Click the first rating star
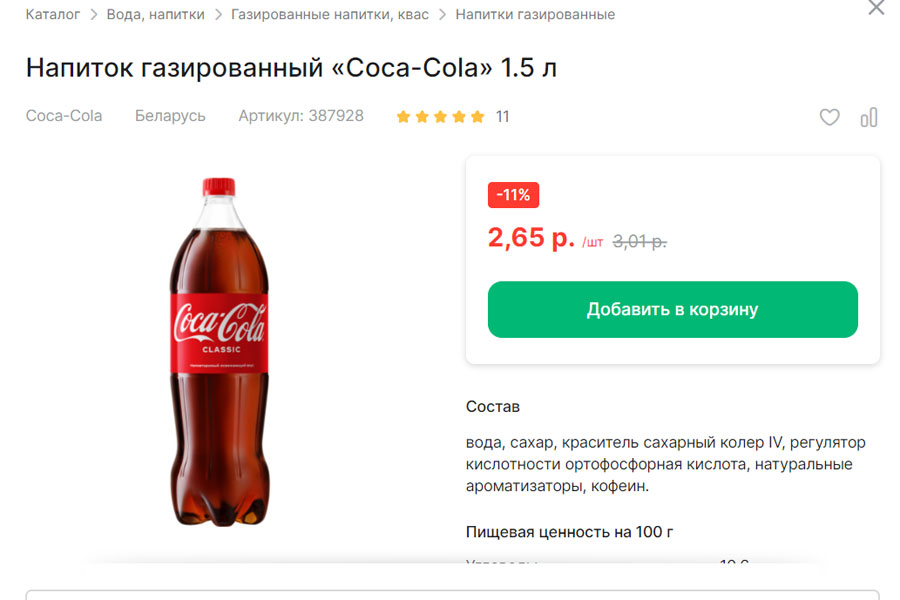900x600 pixels. pyautogui.click(x=403, y=116)
